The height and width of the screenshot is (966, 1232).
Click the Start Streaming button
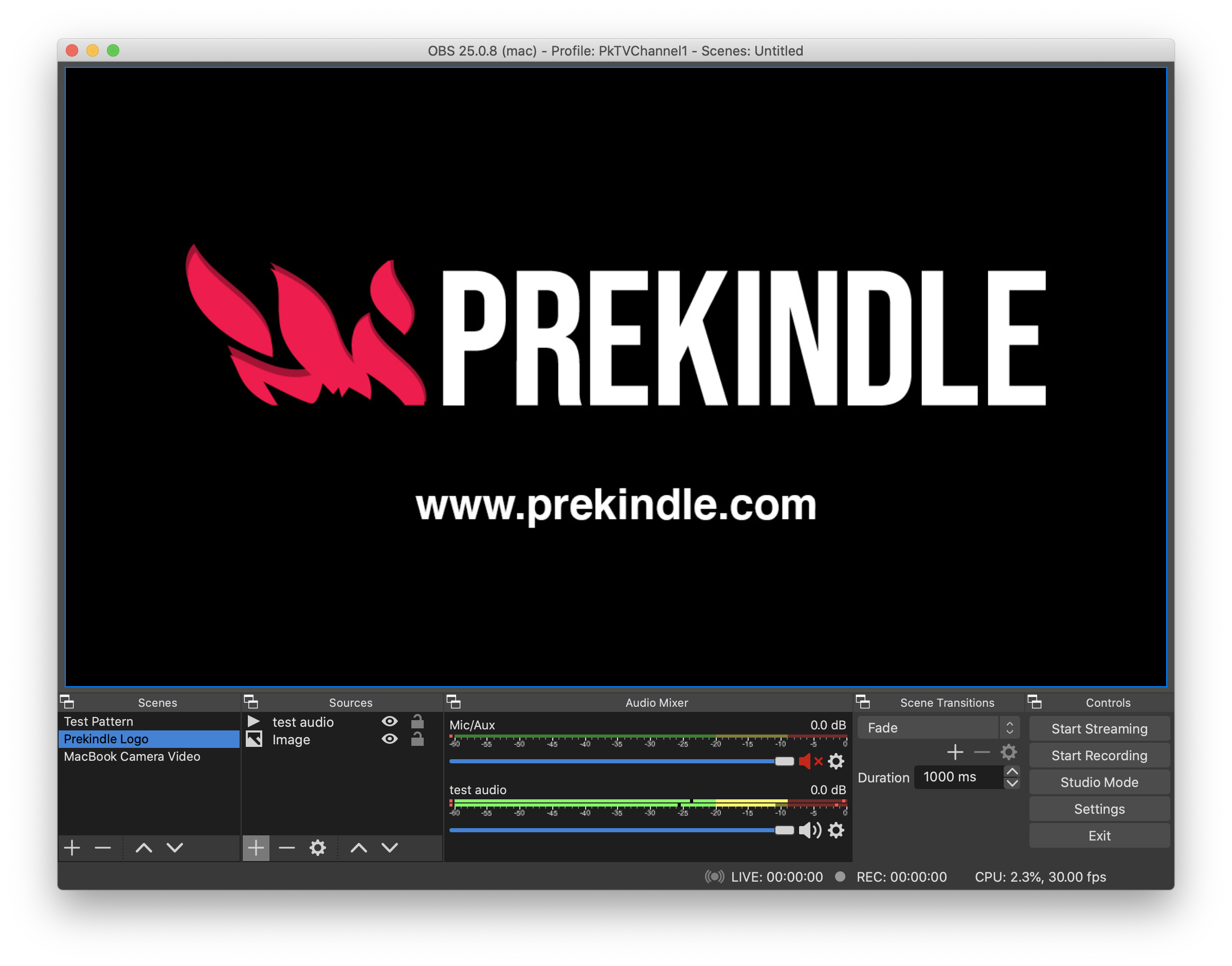click(x=1098, y=728)
